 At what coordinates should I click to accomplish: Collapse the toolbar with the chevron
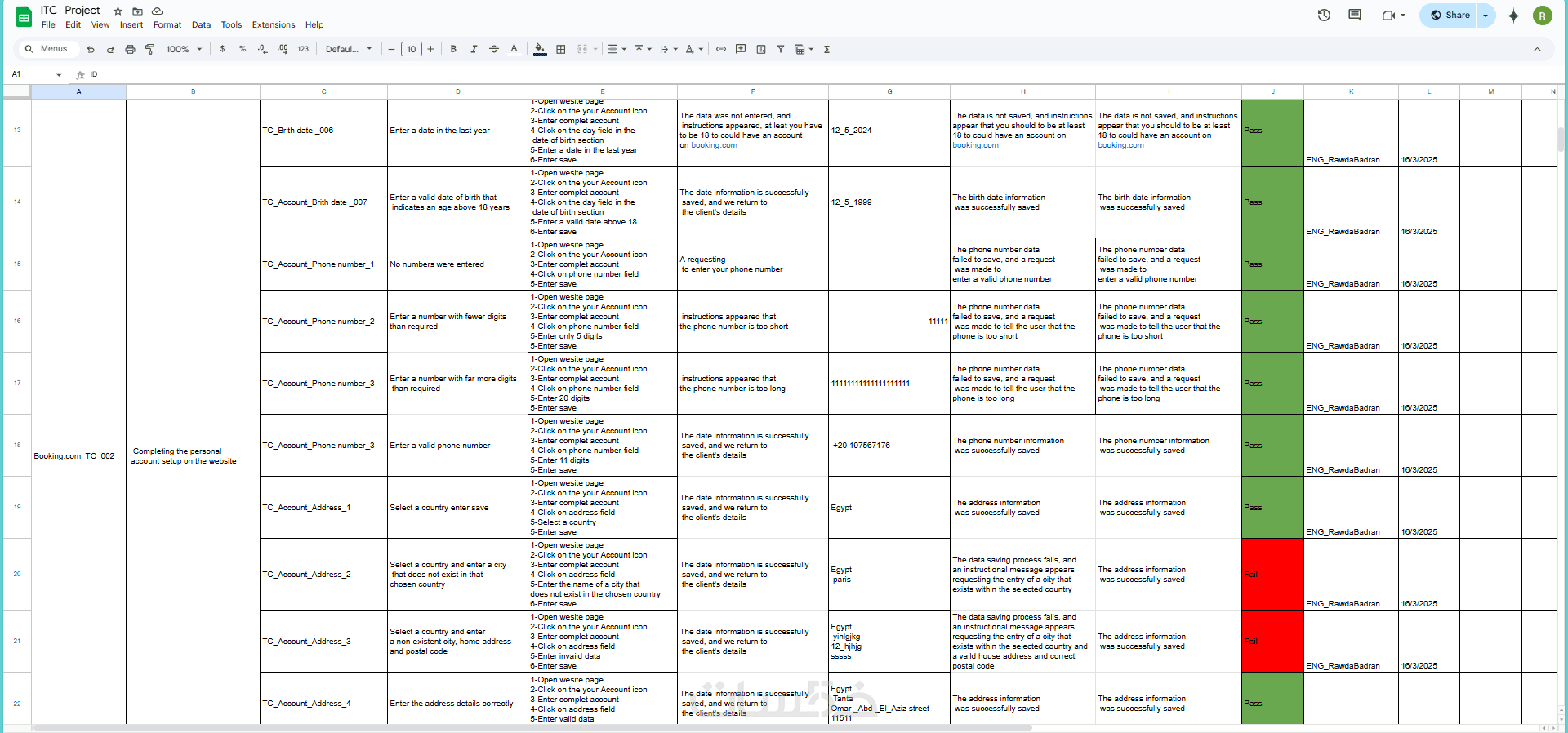click(1537, 50)
